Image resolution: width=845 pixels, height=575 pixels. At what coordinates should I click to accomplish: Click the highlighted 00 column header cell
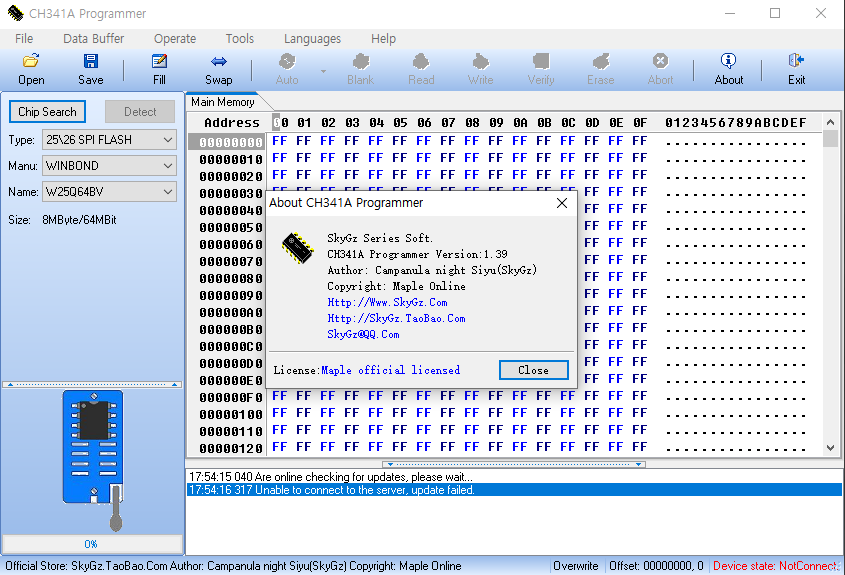[280, 123]
